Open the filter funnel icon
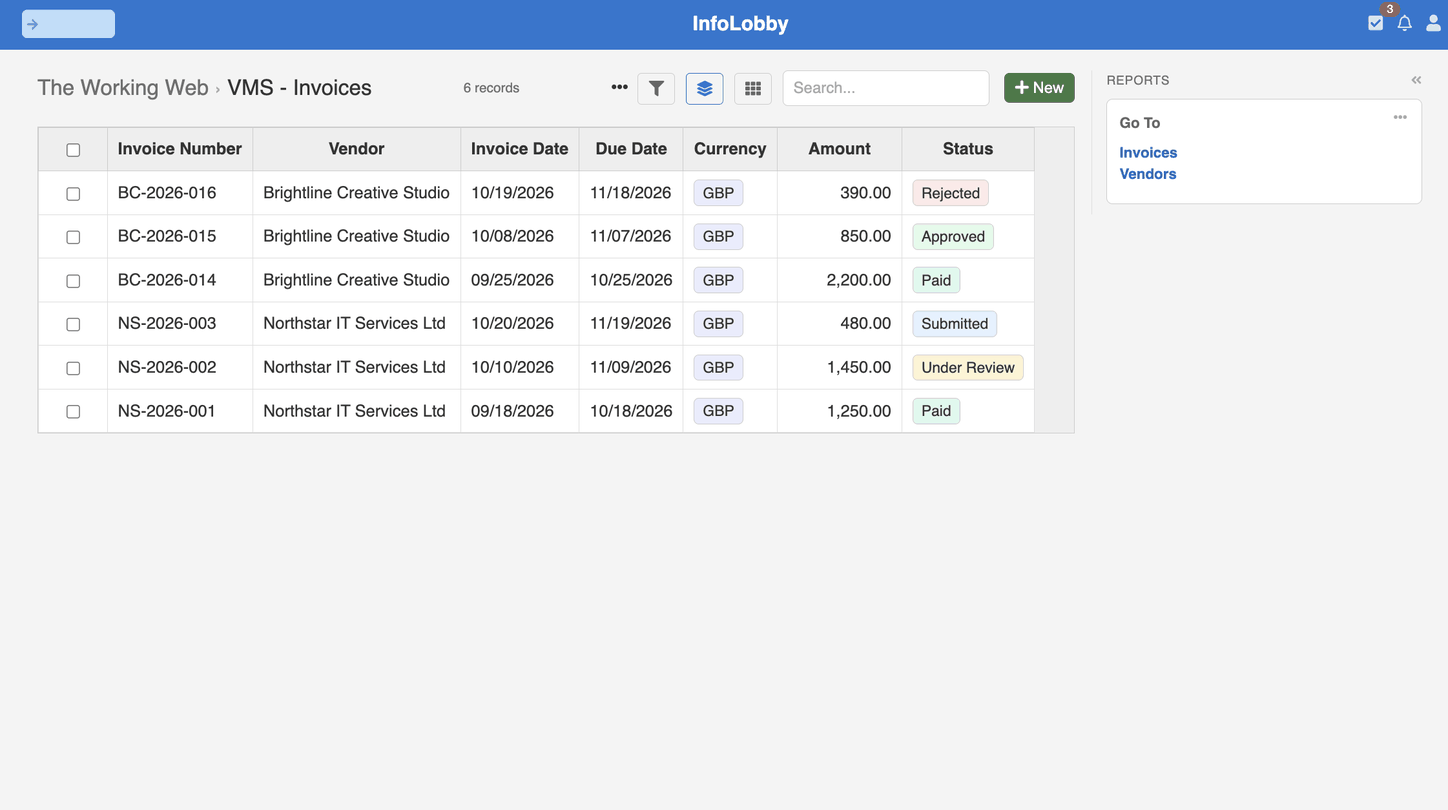Image resolution: width=1448 pixels, height=810 pixels. (x=656, y=88)
